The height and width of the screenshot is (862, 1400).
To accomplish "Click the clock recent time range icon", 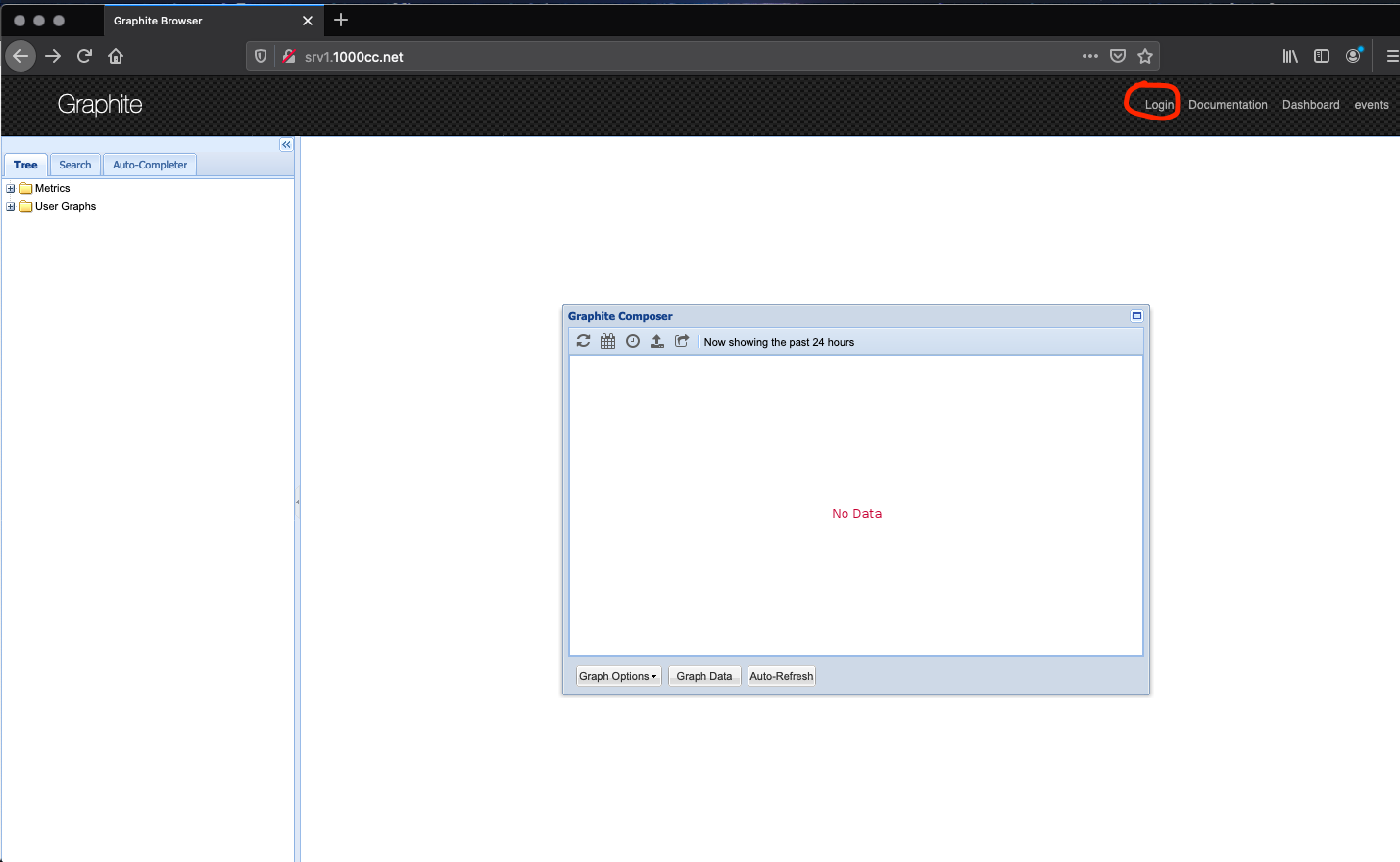I will point(633,341).
